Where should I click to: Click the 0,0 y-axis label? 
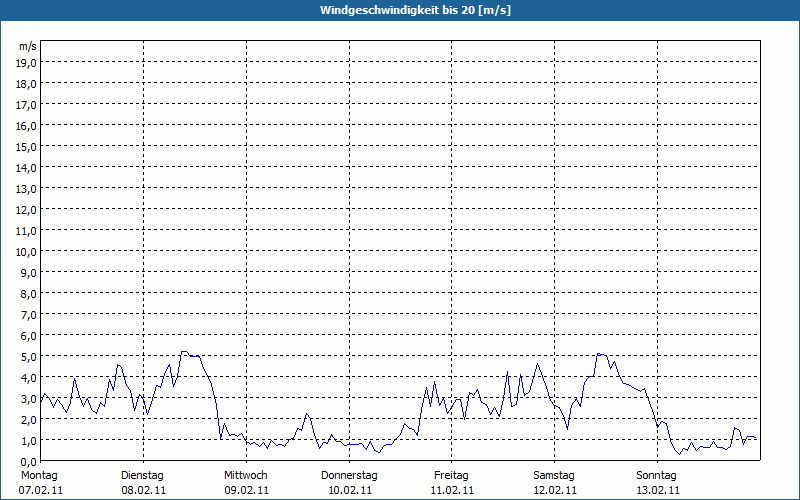click(28, 461)
